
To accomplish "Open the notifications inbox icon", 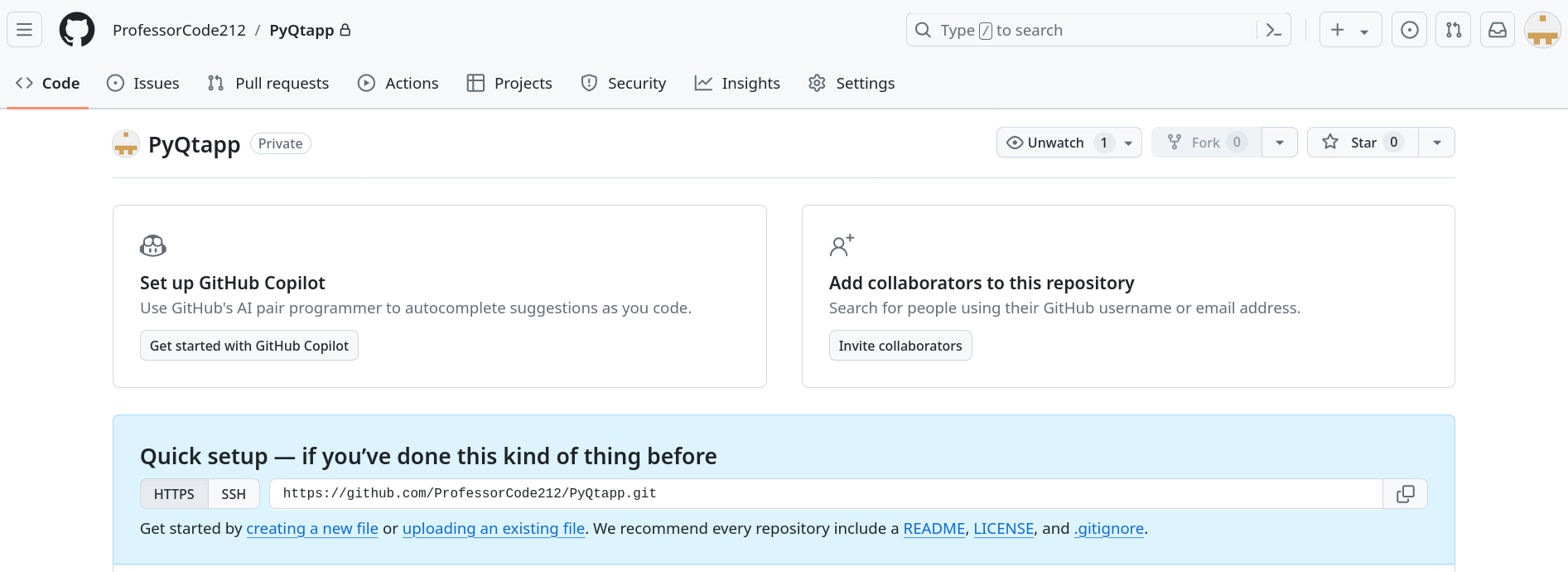I will tap(1498, 30).
